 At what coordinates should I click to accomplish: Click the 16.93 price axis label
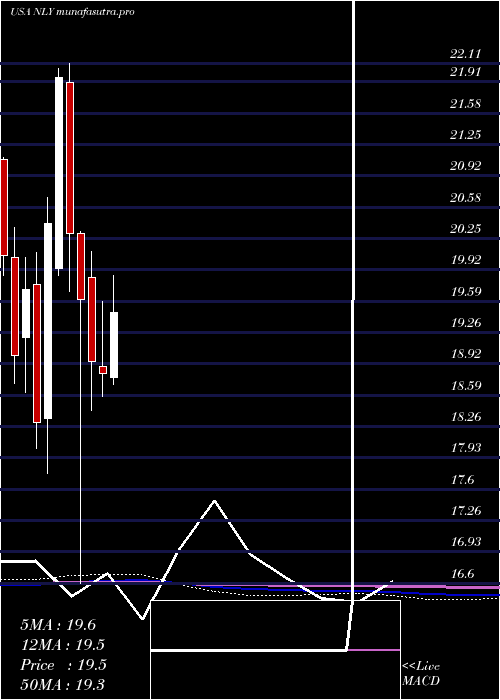pos(466,542)
